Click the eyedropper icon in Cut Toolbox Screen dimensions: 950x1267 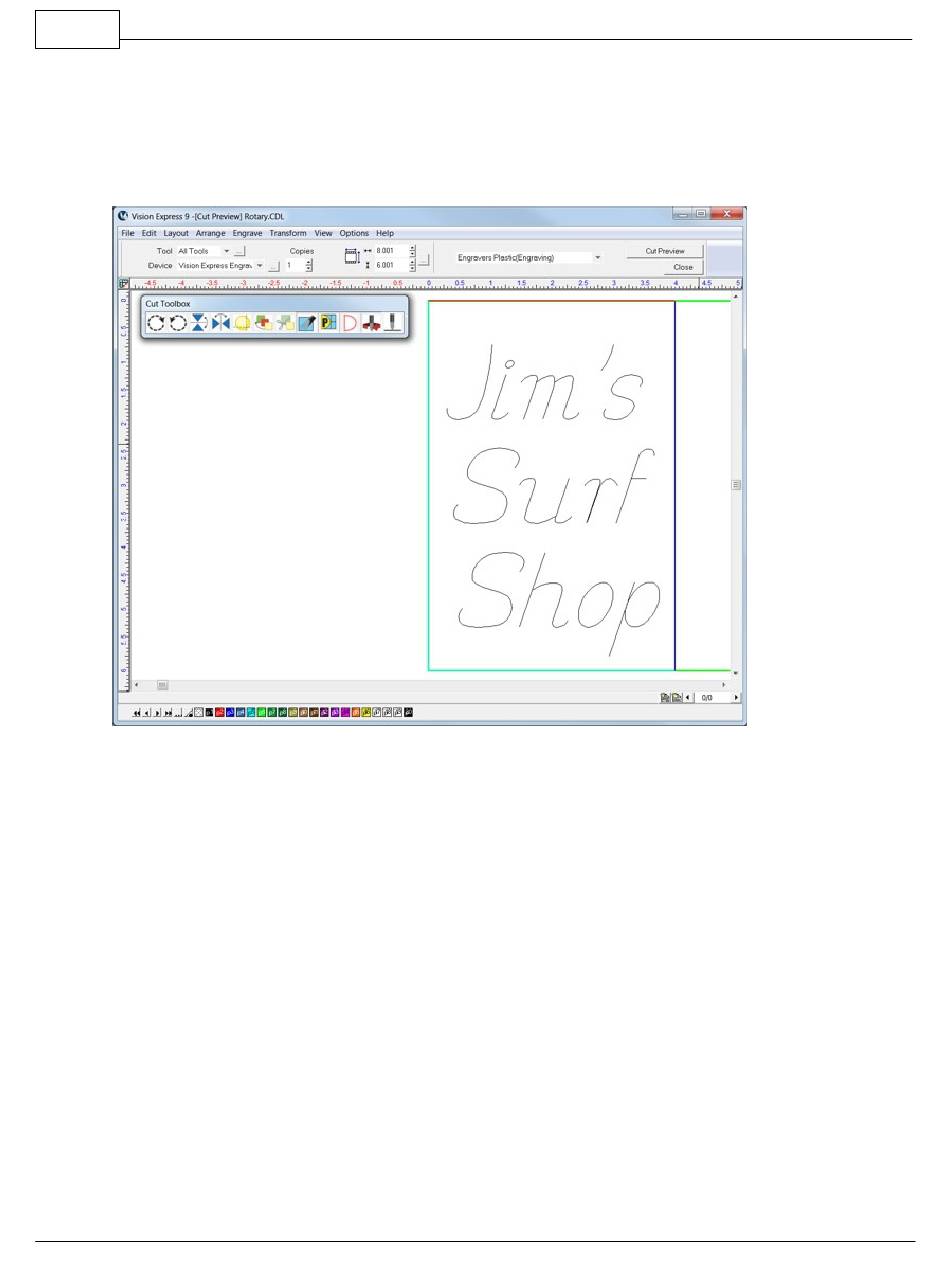[x=307, y=323]
